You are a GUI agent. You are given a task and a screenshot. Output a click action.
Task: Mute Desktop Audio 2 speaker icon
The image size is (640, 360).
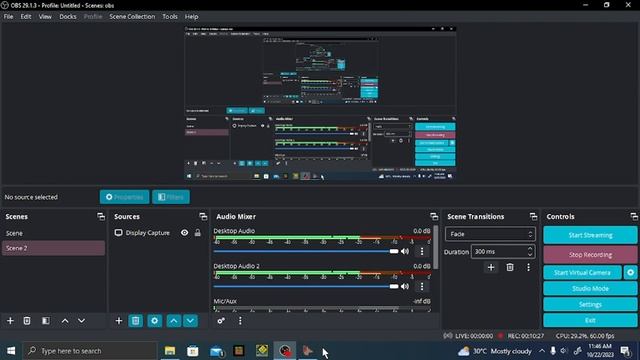tap(405, 287)
